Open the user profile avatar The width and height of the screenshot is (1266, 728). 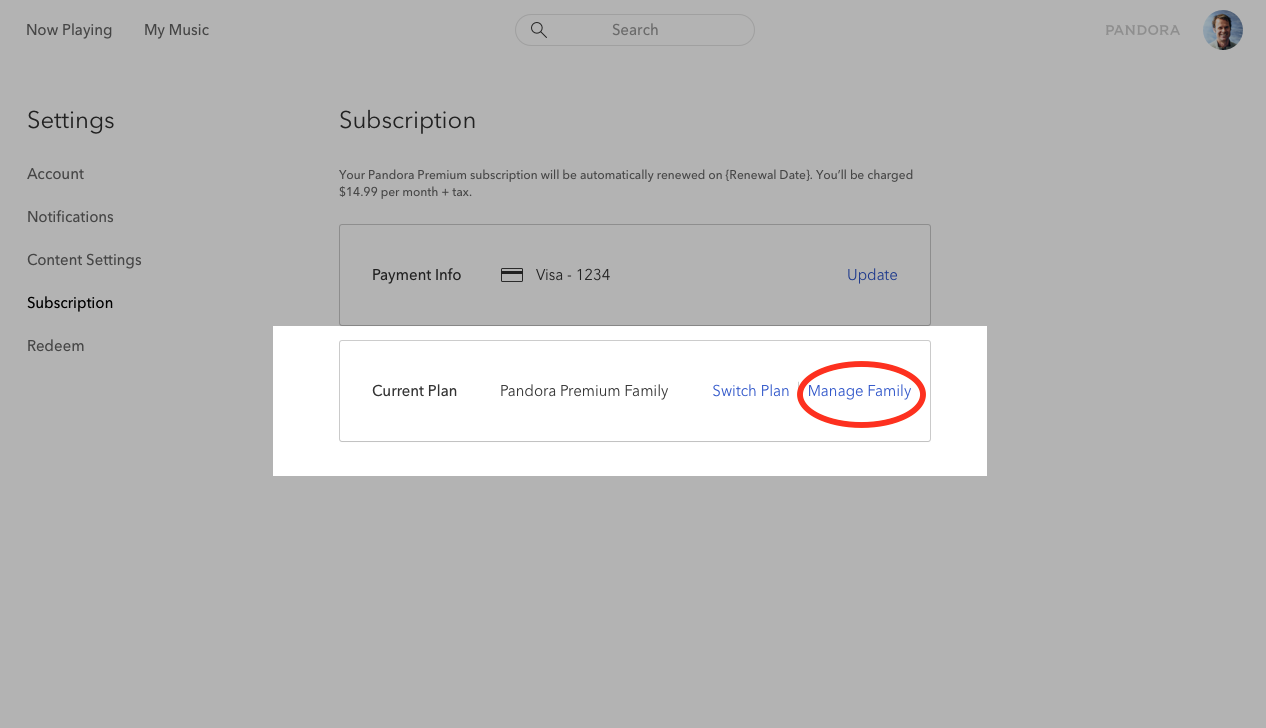click(1222, 30)
